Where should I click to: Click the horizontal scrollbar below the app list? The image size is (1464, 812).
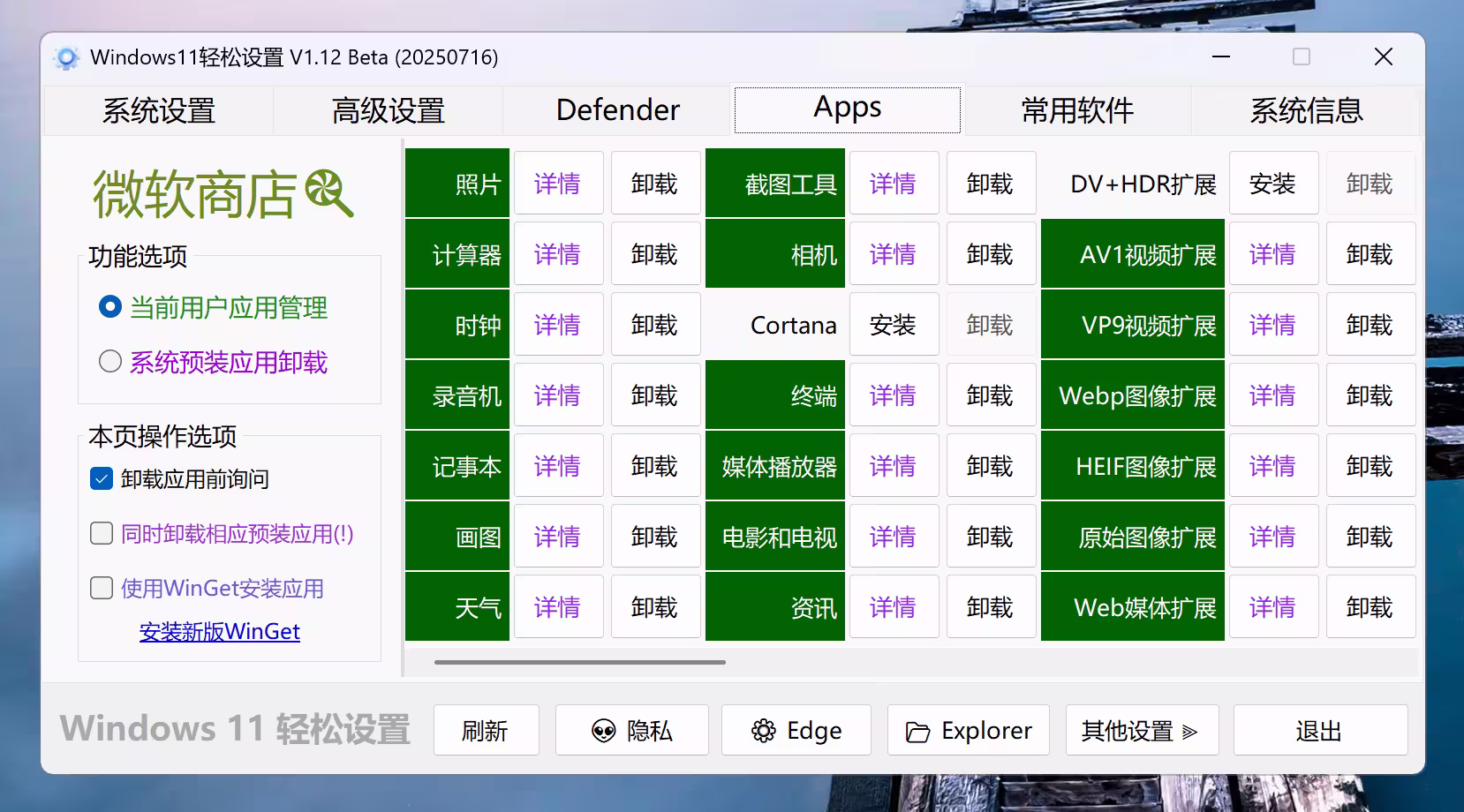[580, 662]
